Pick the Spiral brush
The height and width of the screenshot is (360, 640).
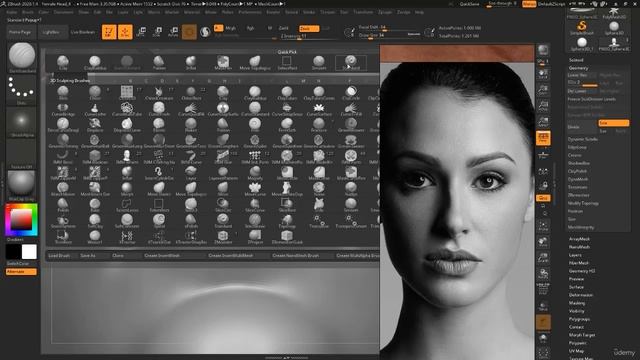(159, 220)
